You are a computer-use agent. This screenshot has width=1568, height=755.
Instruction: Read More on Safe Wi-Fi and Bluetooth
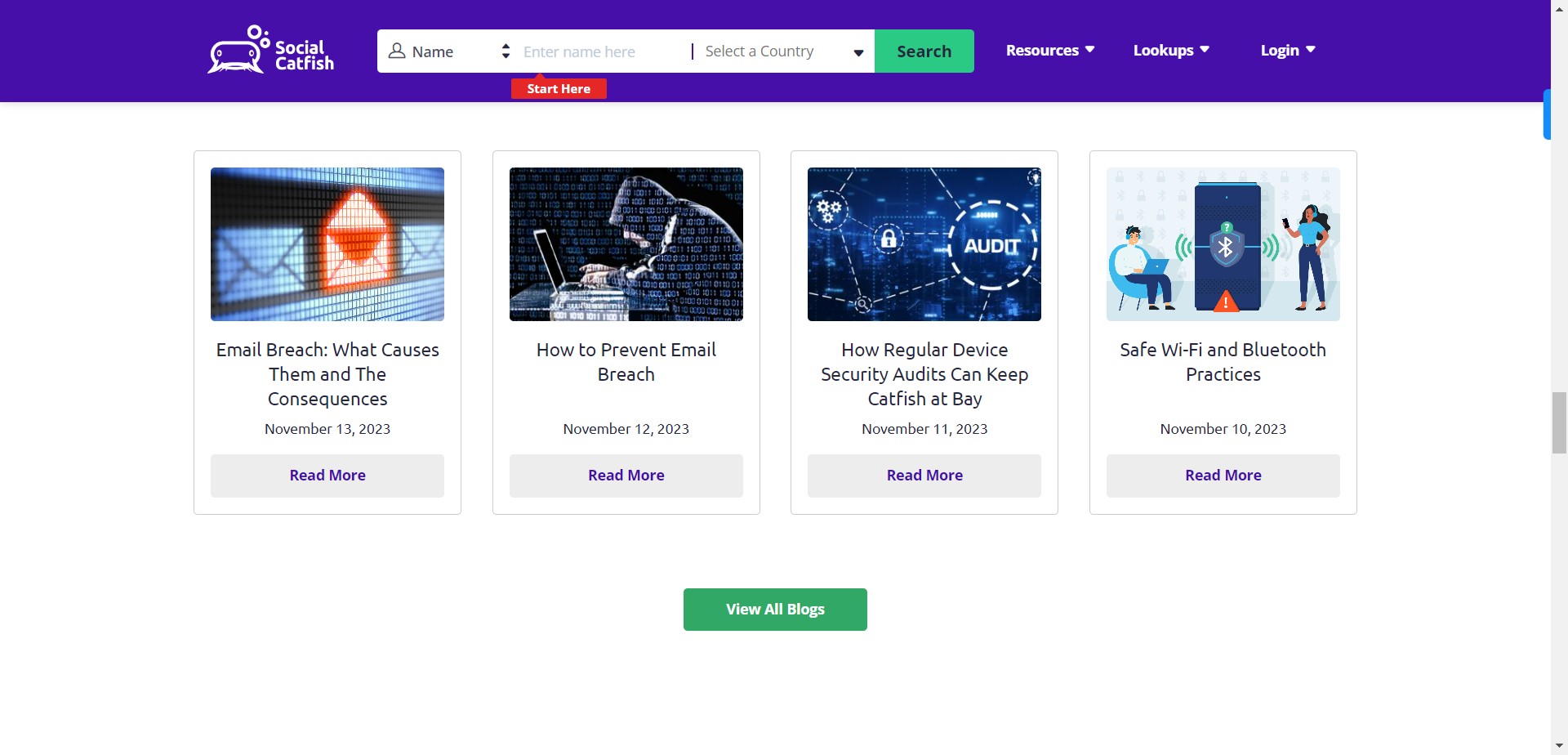[1223, 476]
